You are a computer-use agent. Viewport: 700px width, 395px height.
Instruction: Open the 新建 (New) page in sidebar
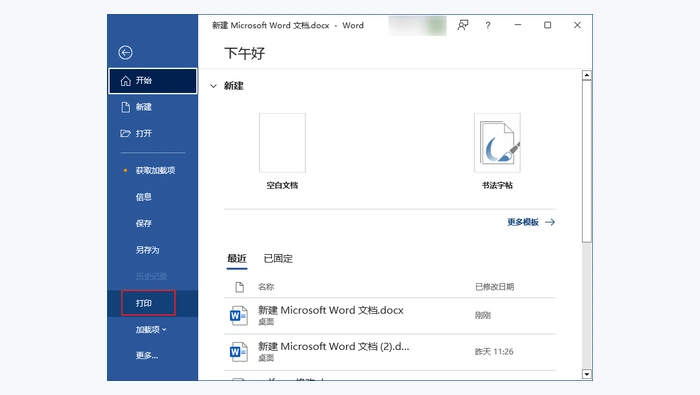pos(153,107)
